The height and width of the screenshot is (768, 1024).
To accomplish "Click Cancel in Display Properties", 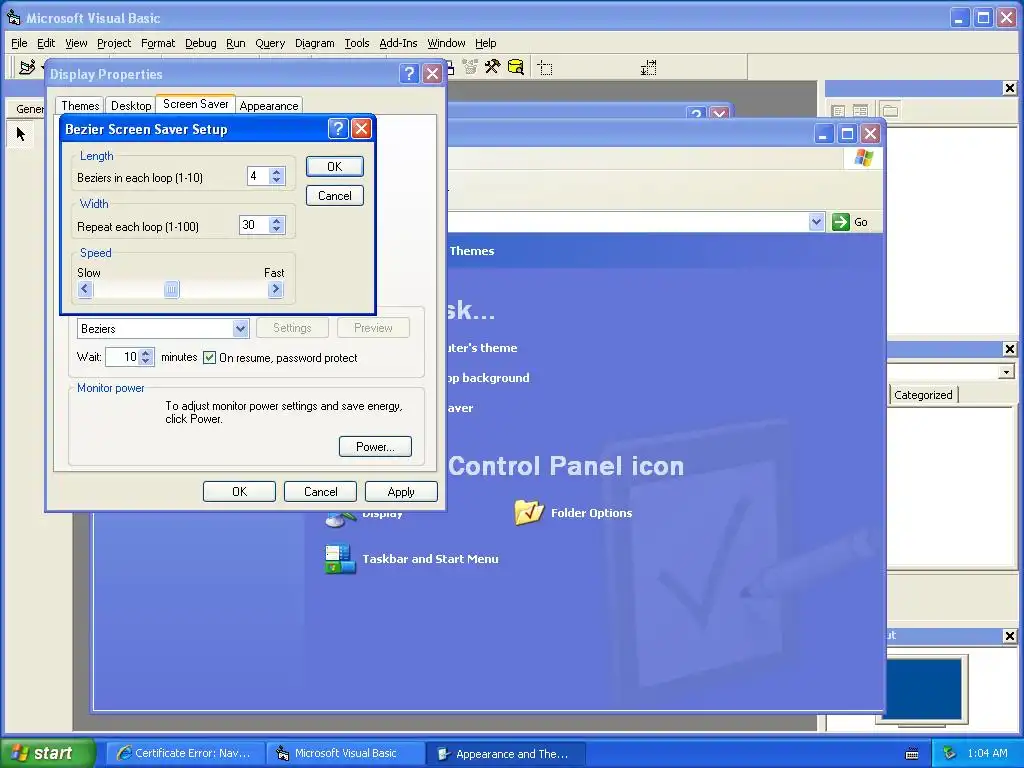I will [x=320, y=492].
